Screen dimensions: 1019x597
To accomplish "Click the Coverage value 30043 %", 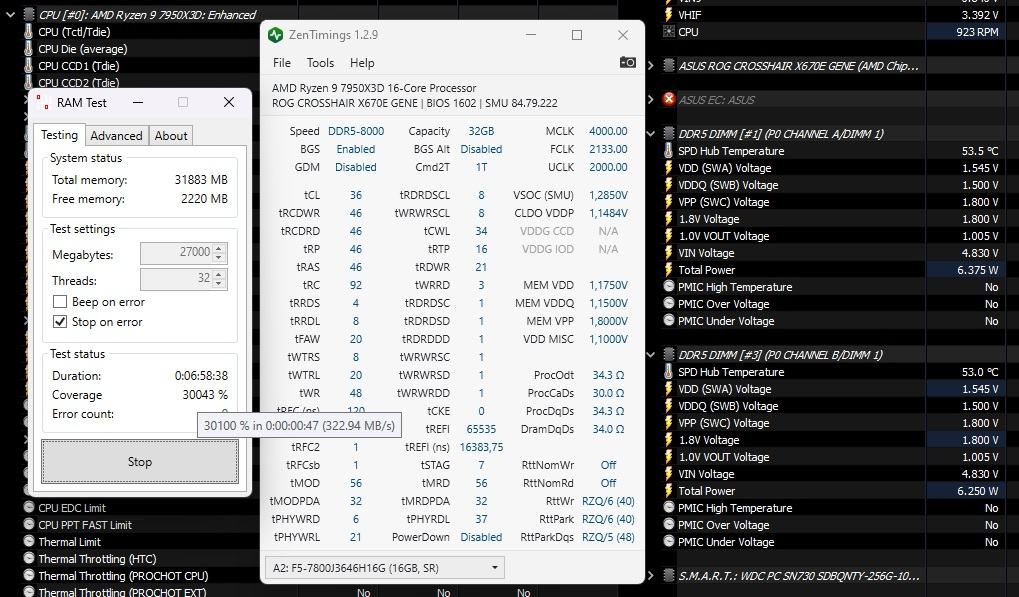I will [x=205, y=395].
